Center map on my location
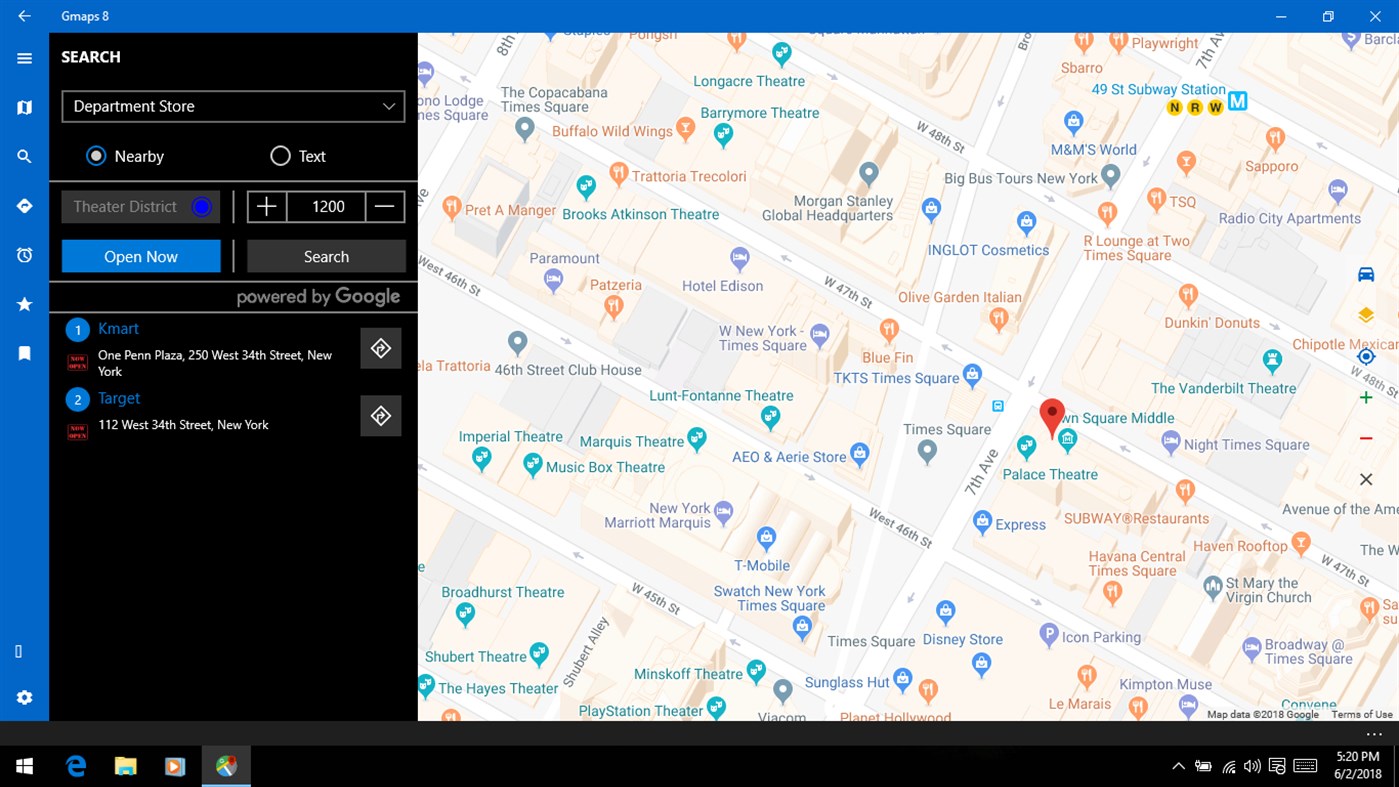1399x787 pixels. [x=1365, y=355]
